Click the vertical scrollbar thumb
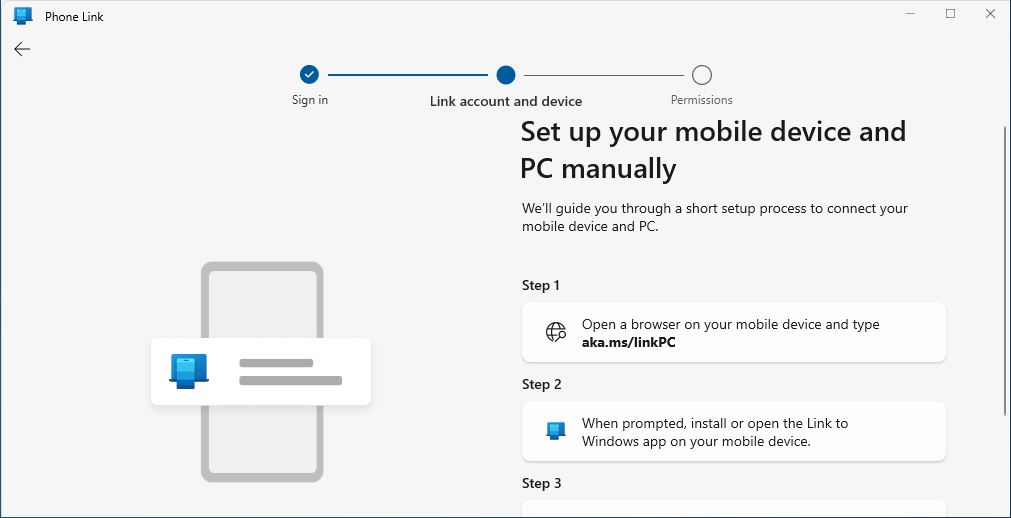This screenshot has height=518, width=1011. [x=1005, y=271]
